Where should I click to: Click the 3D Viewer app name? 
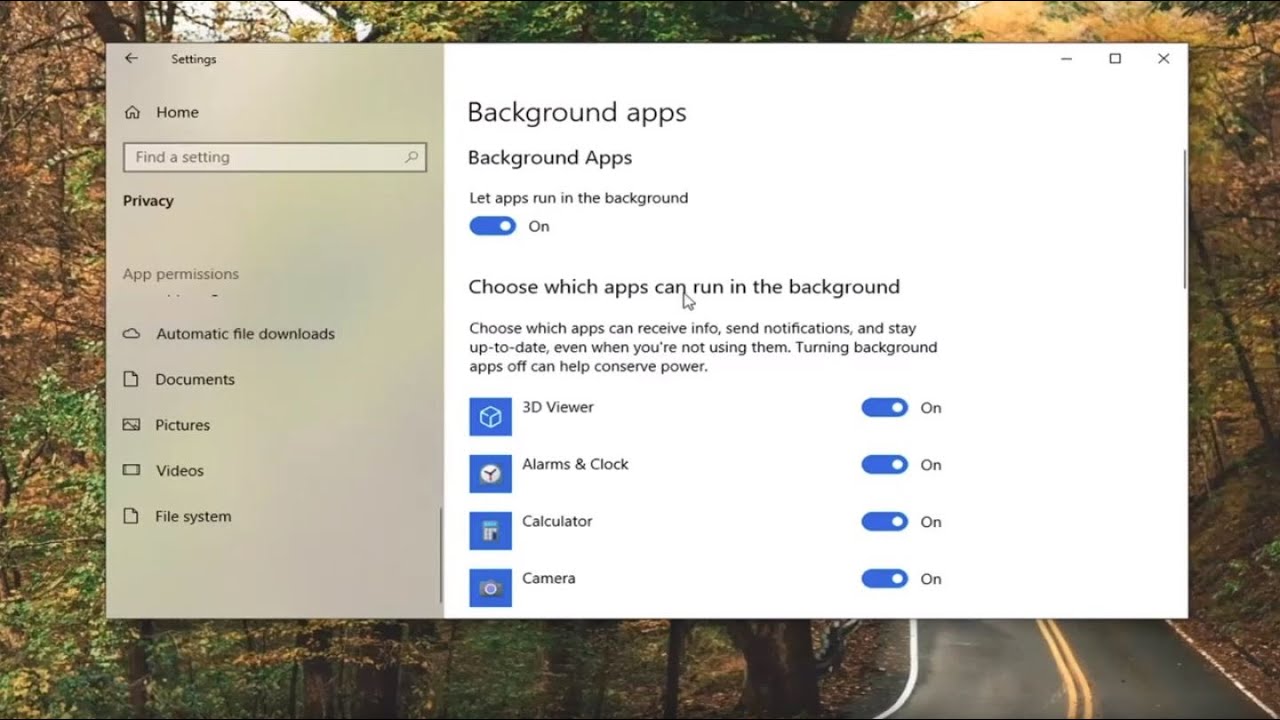558,407
